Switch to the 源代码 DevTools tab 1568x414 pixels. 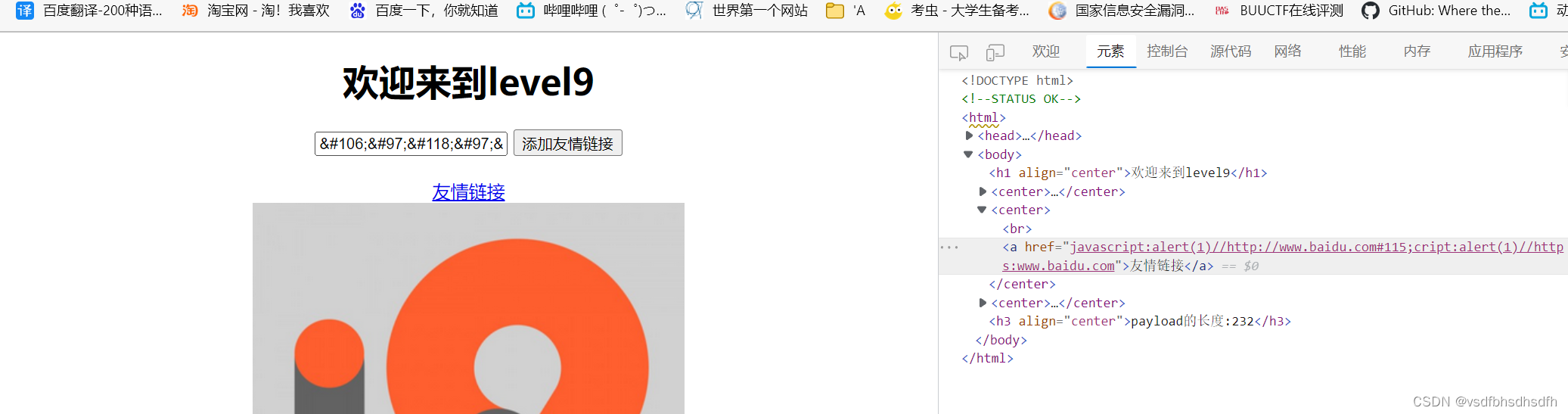tap(1231, 51)
